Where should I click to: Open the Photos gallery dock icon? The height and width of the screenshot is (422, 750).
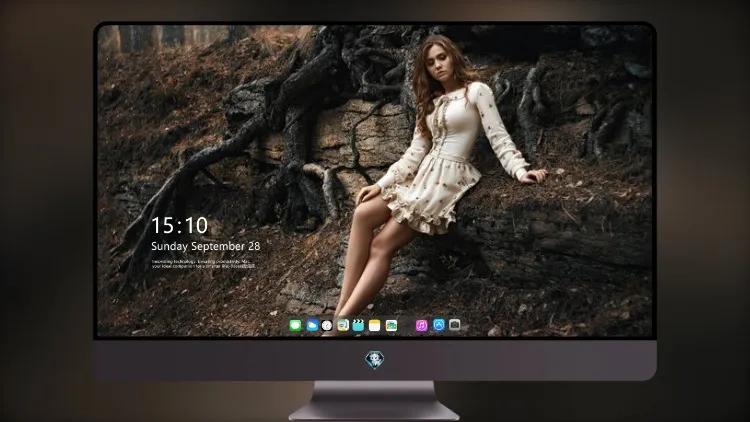click(391, 325)
